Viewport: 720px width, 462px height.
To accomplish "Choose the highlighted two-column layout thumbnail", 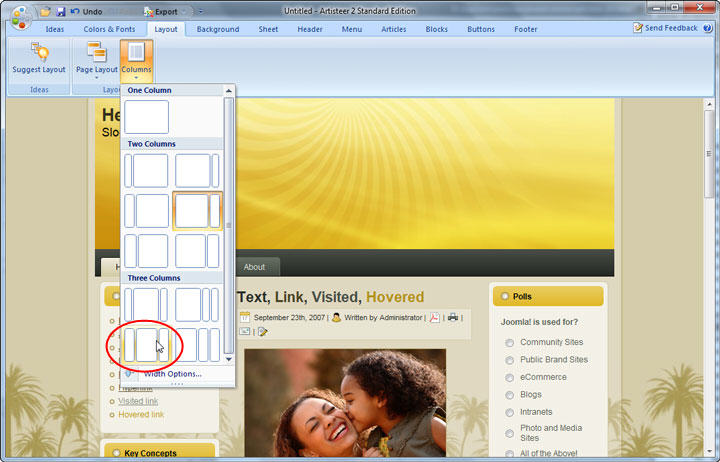I will coord(197,211).
